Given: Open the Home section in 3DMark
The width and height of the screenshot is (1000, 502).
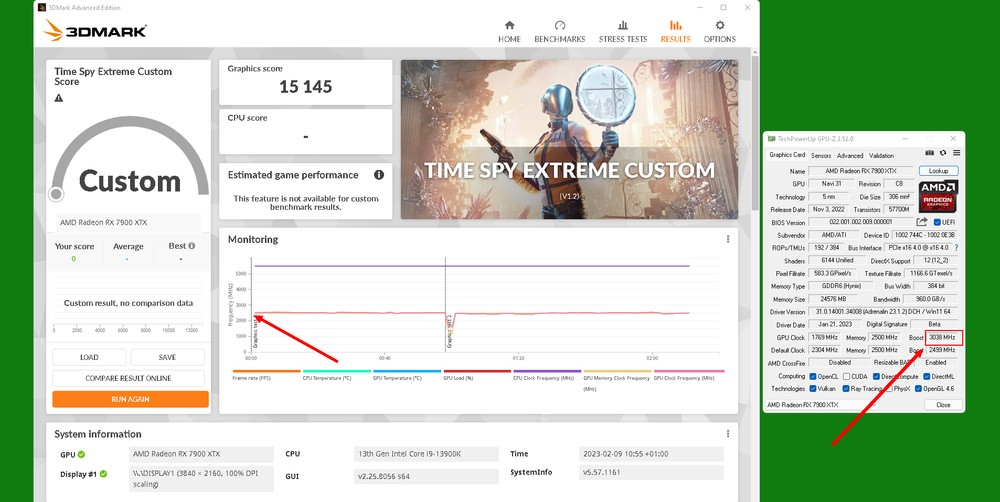Looking at the screenshot, I should coord(509,31).
